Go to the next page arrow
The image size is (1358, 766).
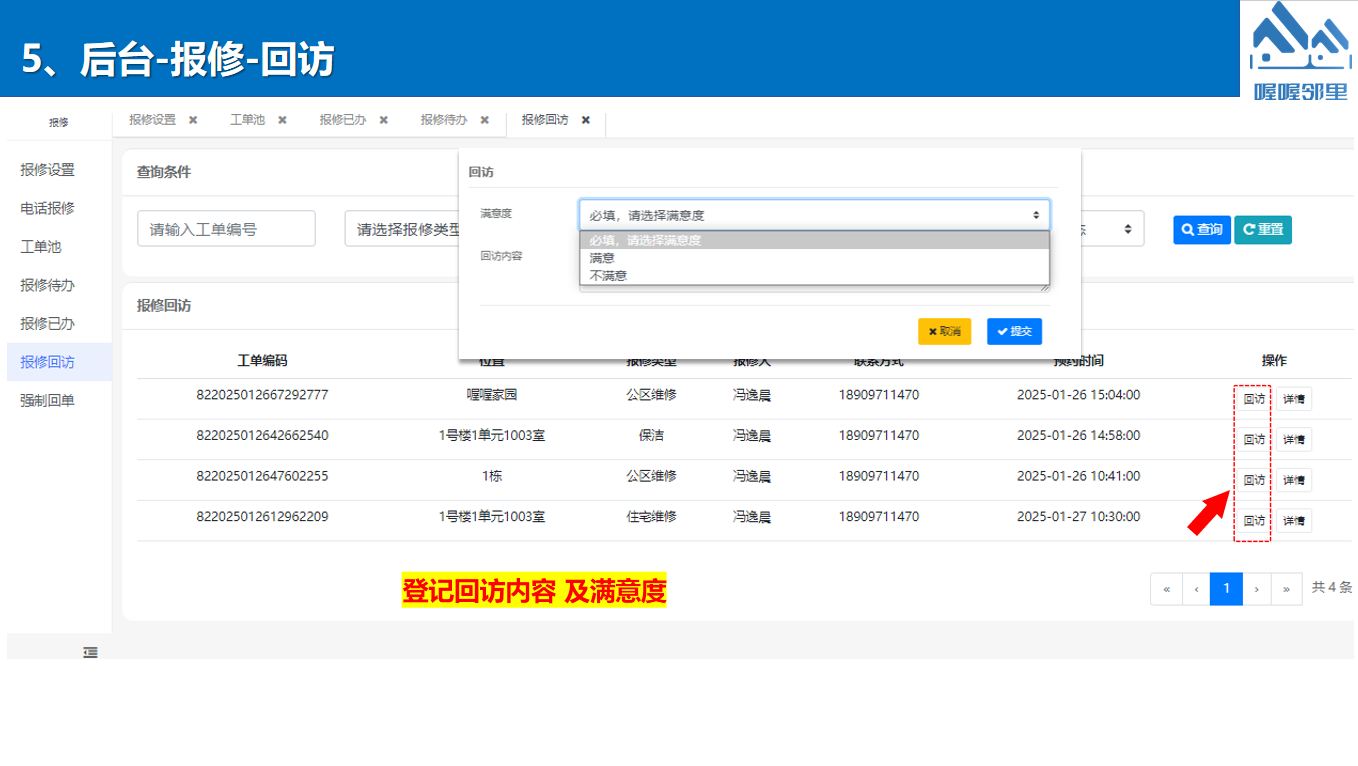(x=1257, y=589)
